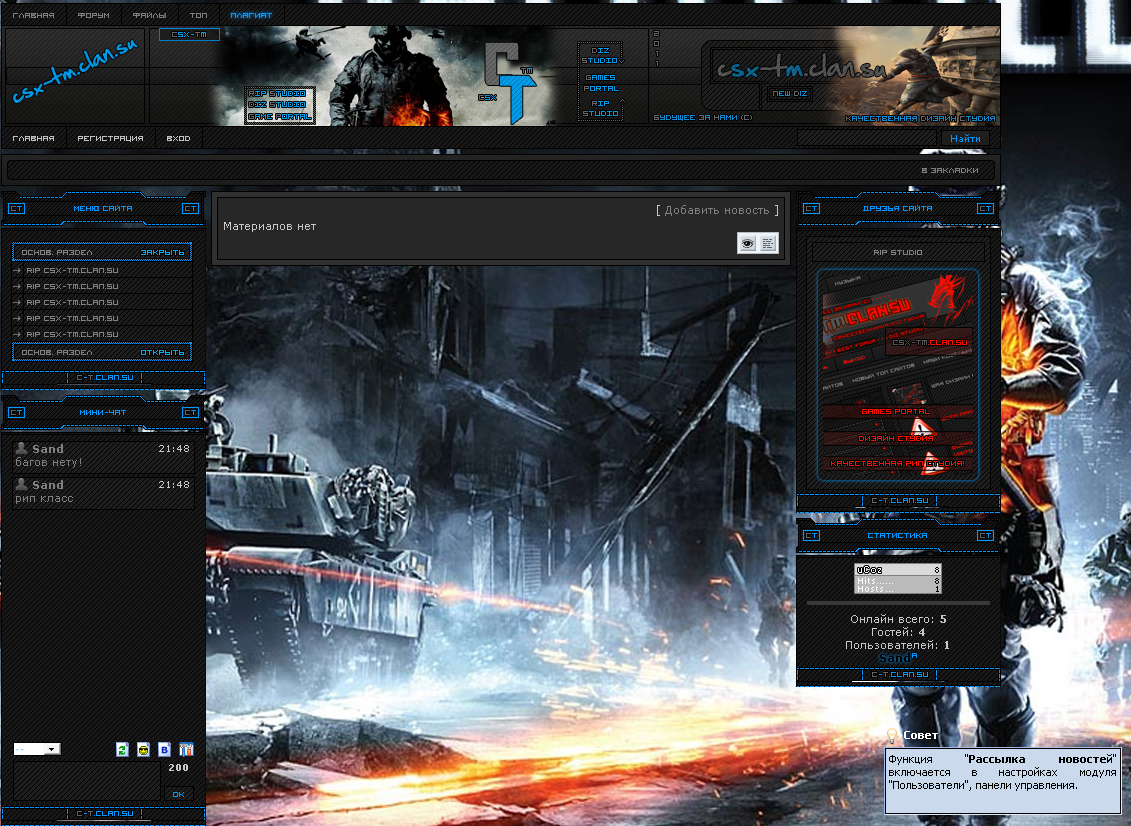Click the red Дизайн студия banner strip

pos(896,438)
